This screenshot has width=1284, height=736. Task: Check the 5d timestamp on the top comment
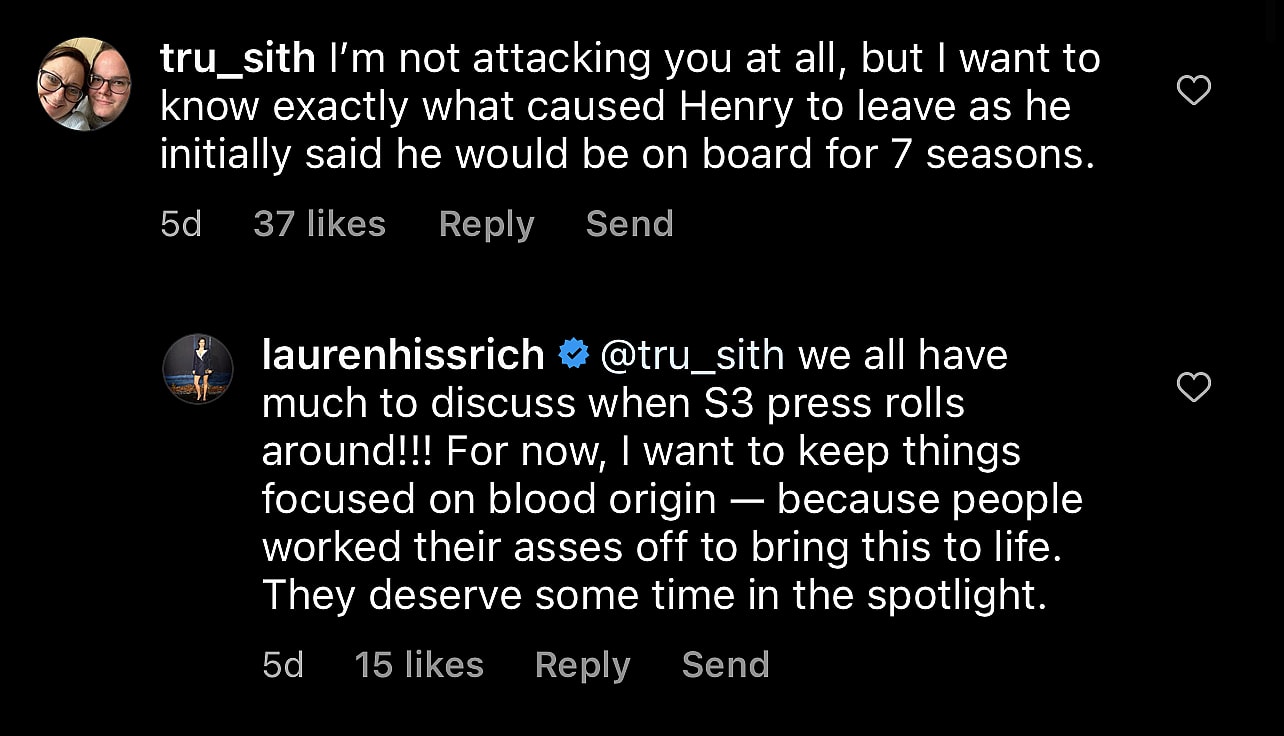pyautogui.click(x=180, y=224)
